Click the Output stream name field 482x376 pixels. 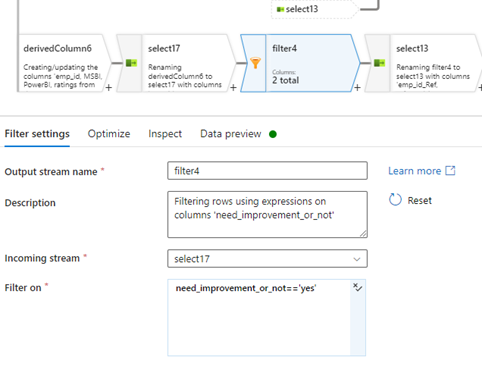click(x=267, y=171)
